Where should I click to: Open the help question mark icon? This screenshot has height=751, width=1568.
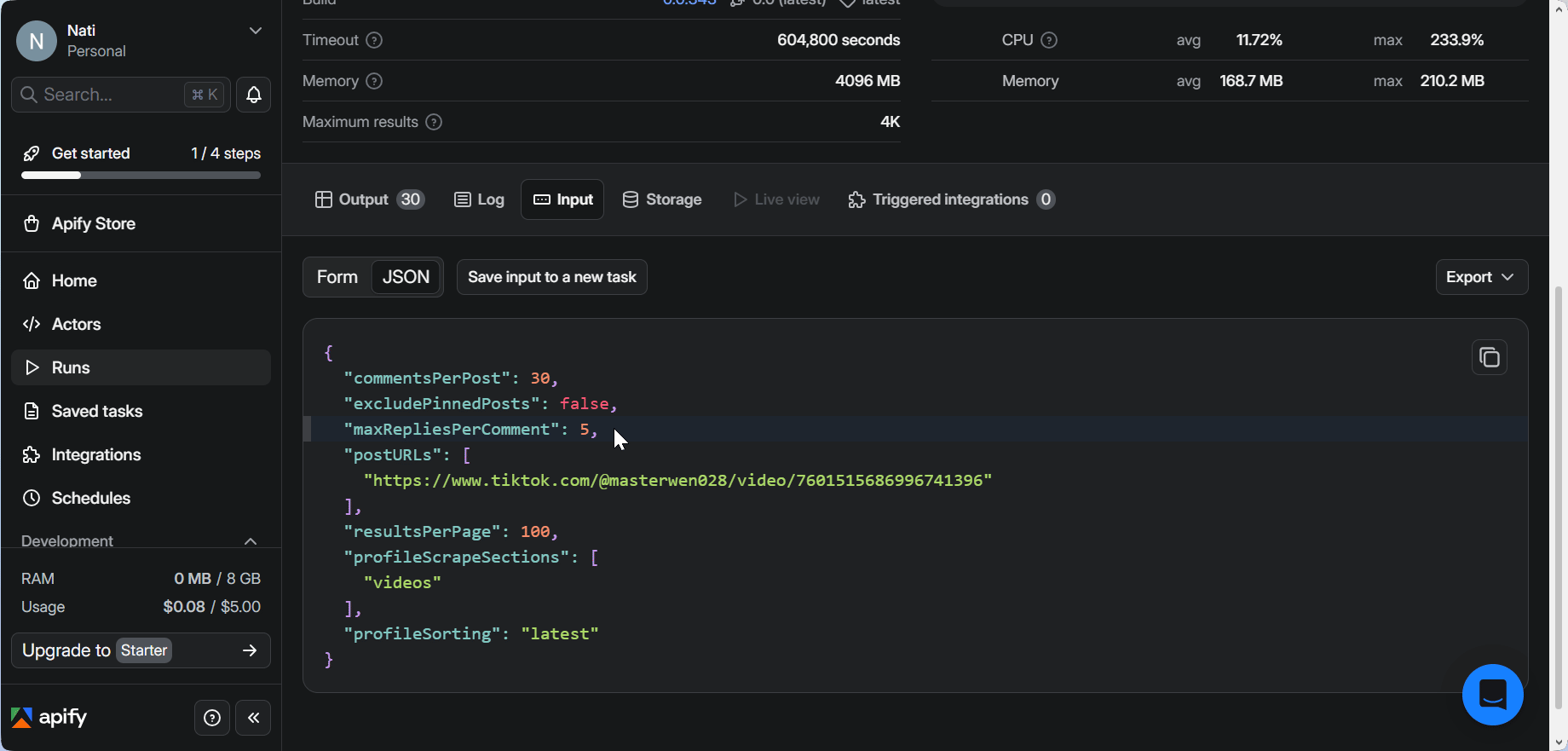pos(212,718)
